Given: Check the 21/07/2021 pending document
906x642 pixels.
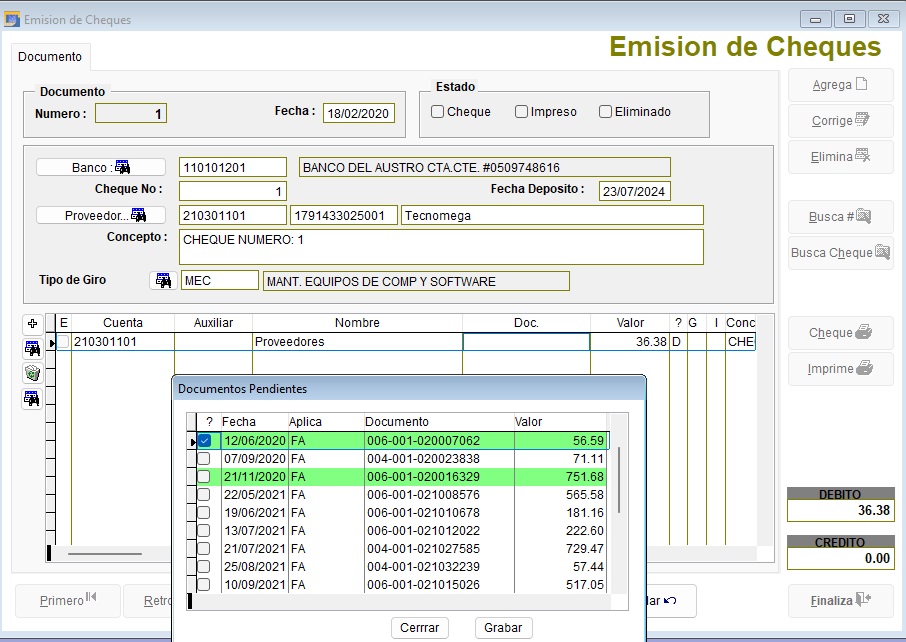Looking at the screenshot, I should pyautogui.click(x=204, y=548).
